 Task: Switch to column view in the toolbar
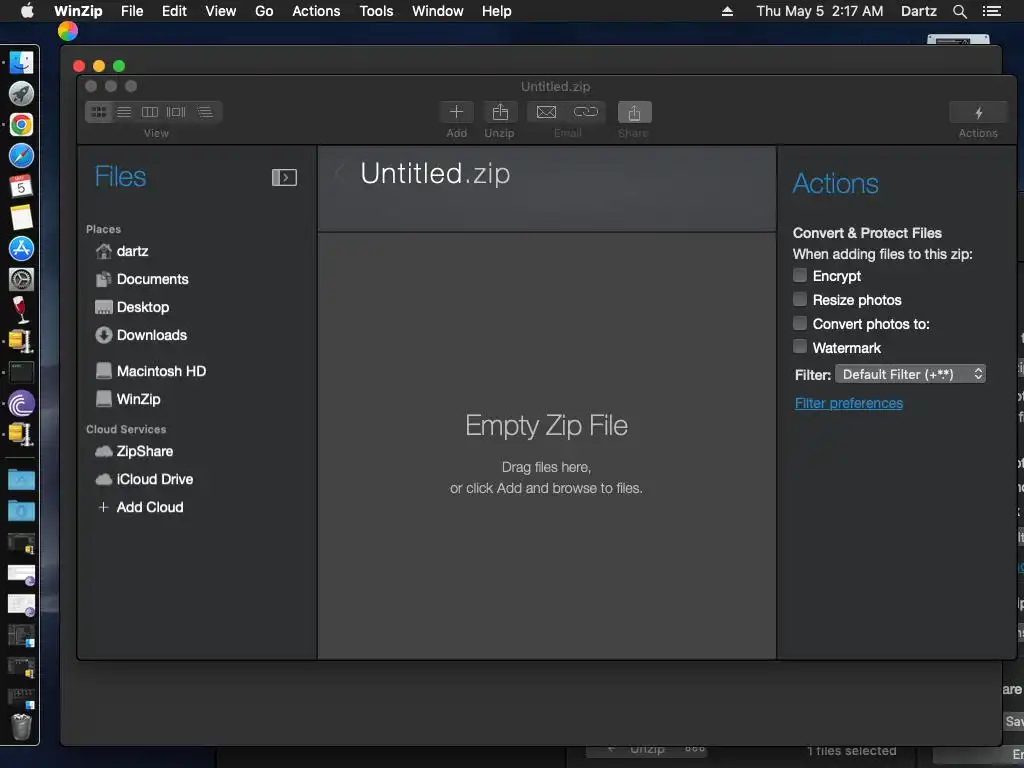[150, 112]
